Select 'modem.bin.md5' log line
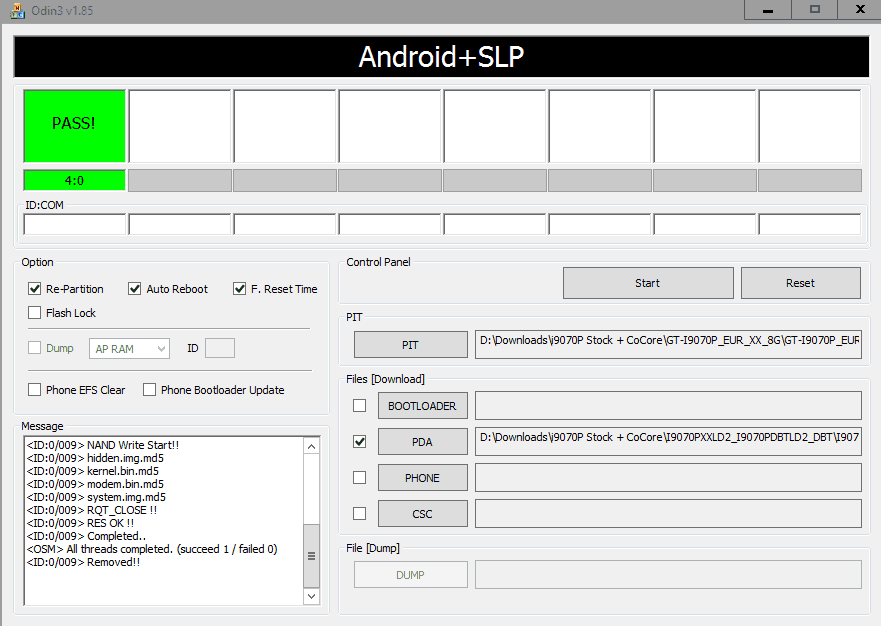The image size is (881, 626). point(95,484)
